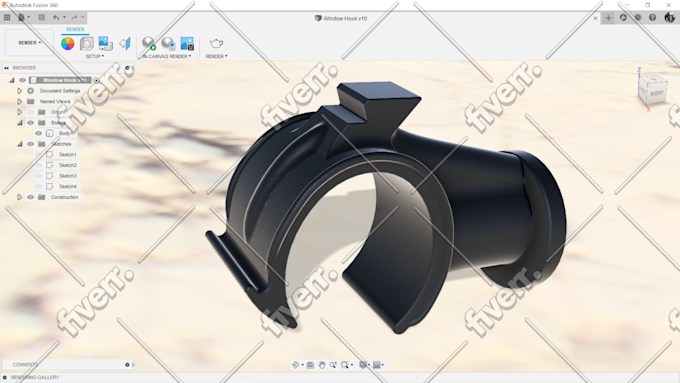Toggle visibility of Bodies folder
Screen dimensions: 680x383
pyautogui.click(x=30, y=123)
